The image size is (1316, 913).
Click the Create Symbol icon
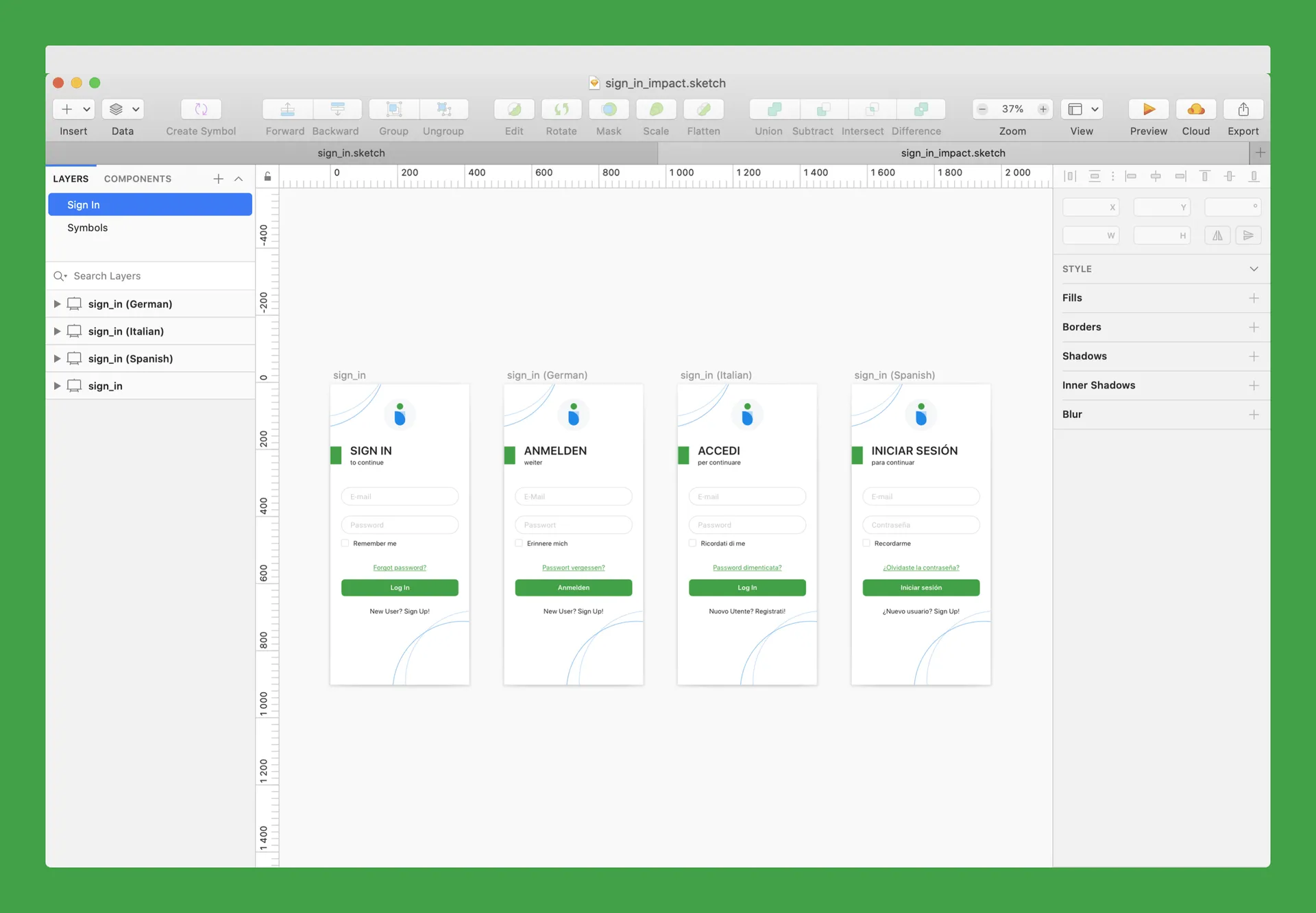[x=201, y=109]
